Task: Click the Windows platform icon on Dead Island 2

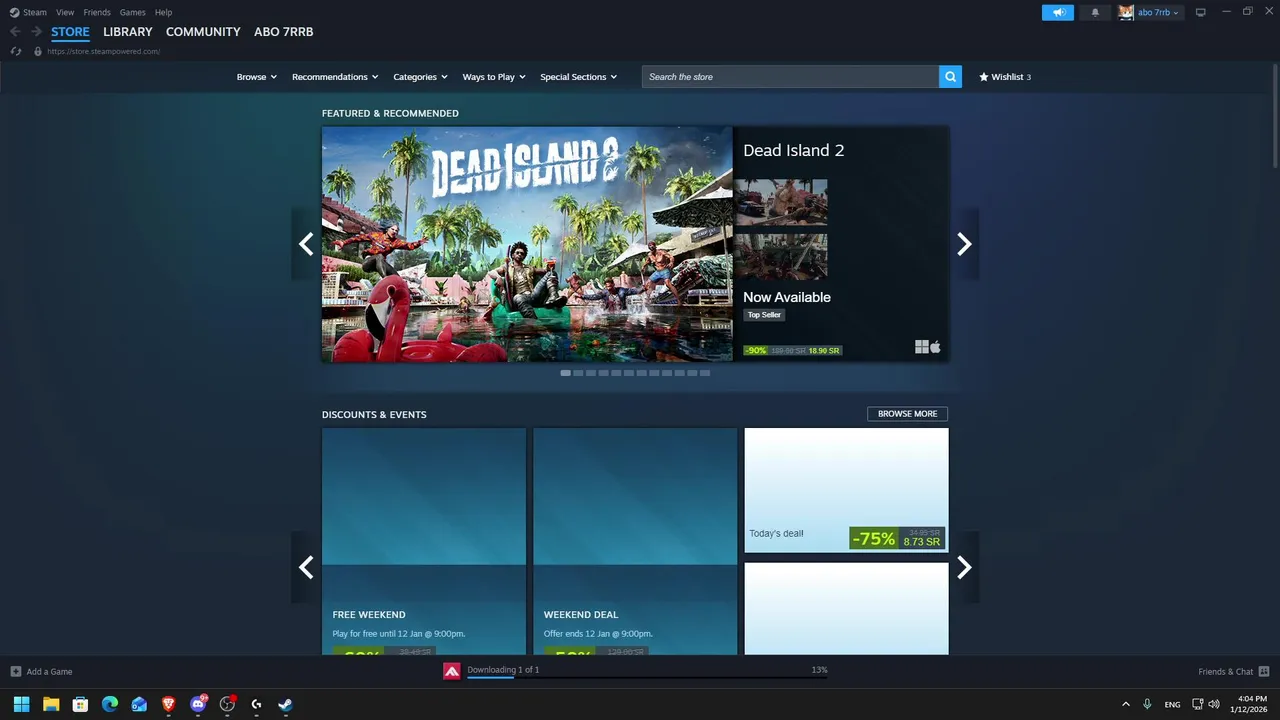Action: pyautogui.click(x=921, y=347)
